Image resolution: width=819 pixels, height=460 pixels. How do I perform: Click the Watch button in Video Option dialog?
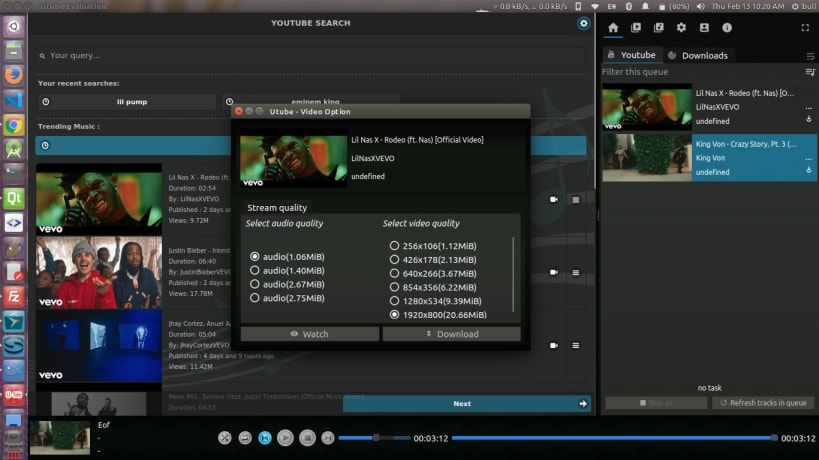point(310,334)
